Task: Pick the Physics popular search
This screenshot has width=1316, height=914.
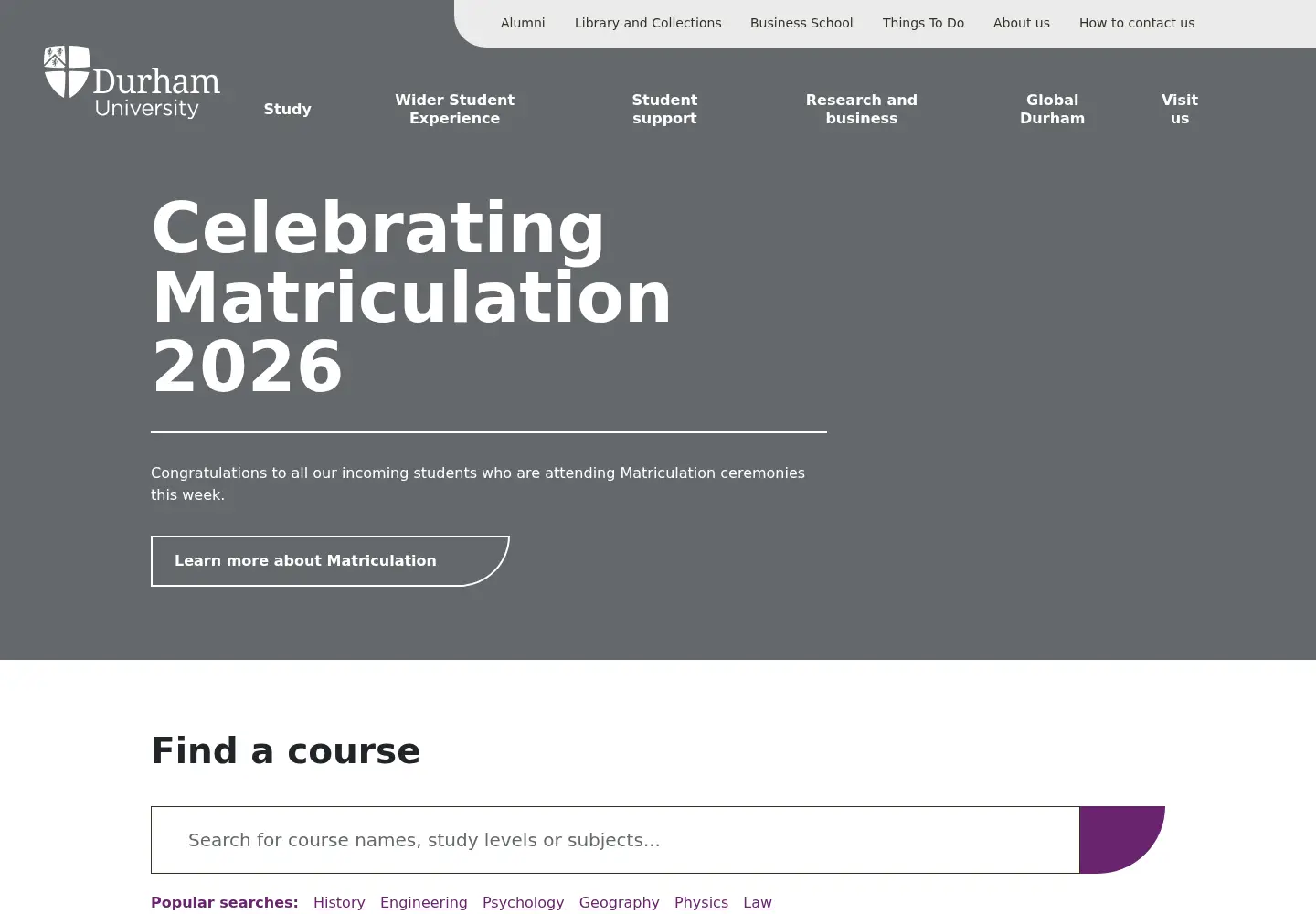Action: [x=702, y=902]
